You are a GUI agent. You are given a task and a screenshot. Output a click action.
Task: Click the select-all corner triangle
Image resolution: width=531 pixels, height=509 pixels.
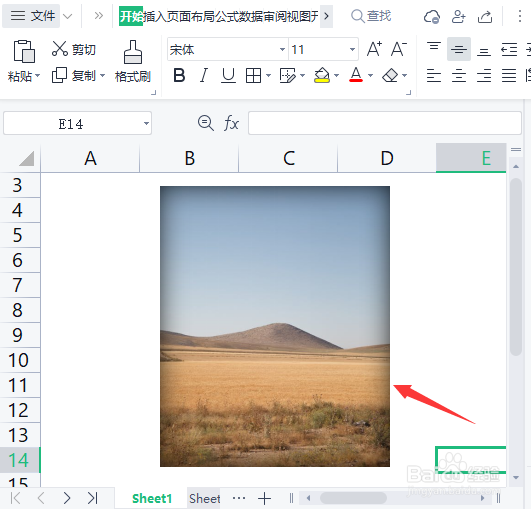click(x=26, y=158)
